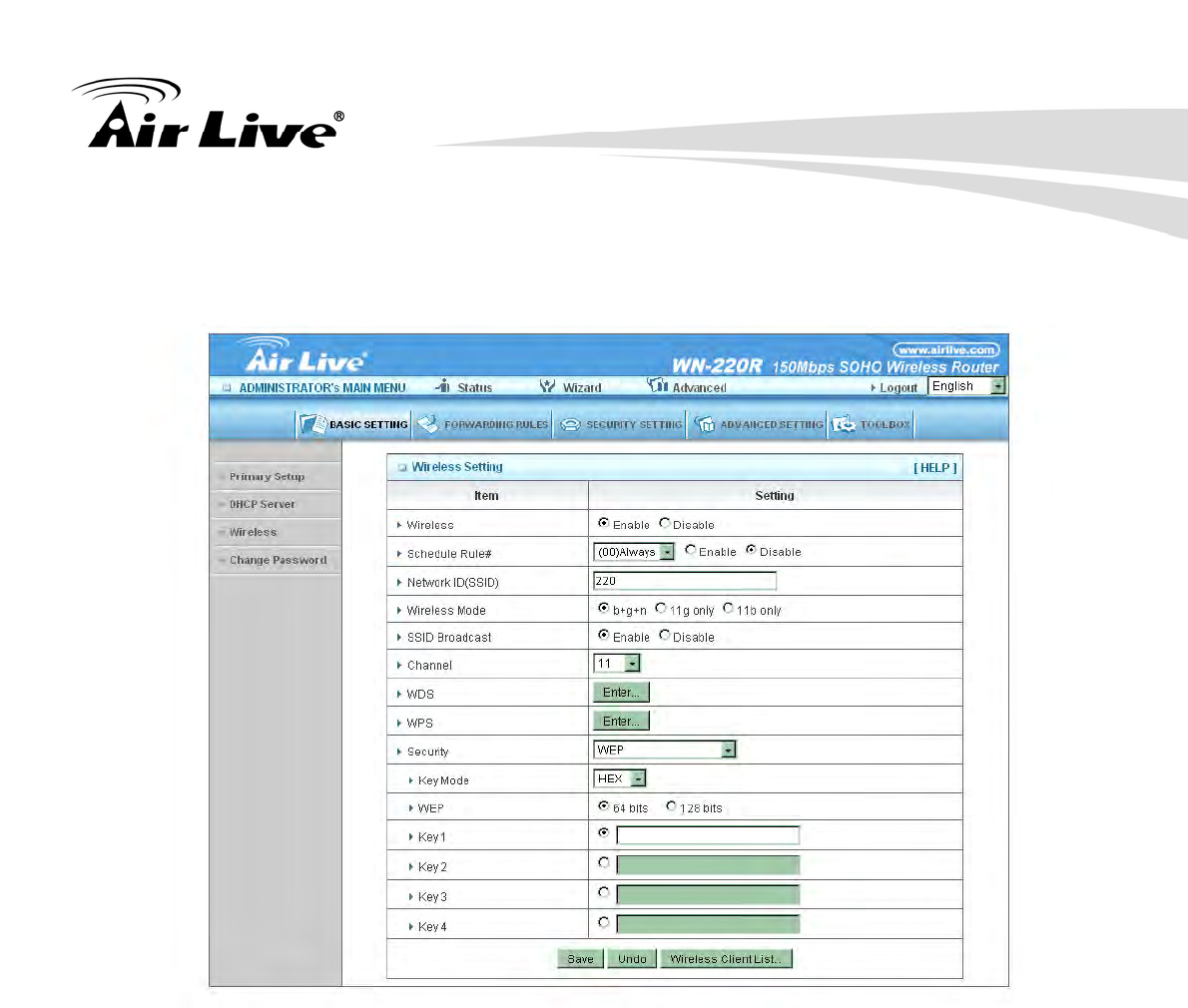Set Wireless to Disable
Viewport: 1188px width, 1008px height.
(x=665, y=523)
